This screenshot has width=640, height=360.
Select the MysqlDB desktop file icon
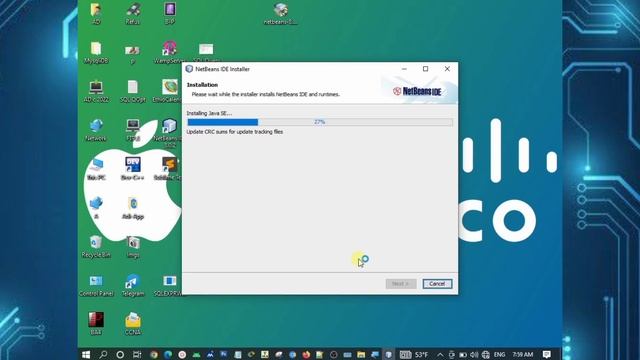[x=96, y=53]
